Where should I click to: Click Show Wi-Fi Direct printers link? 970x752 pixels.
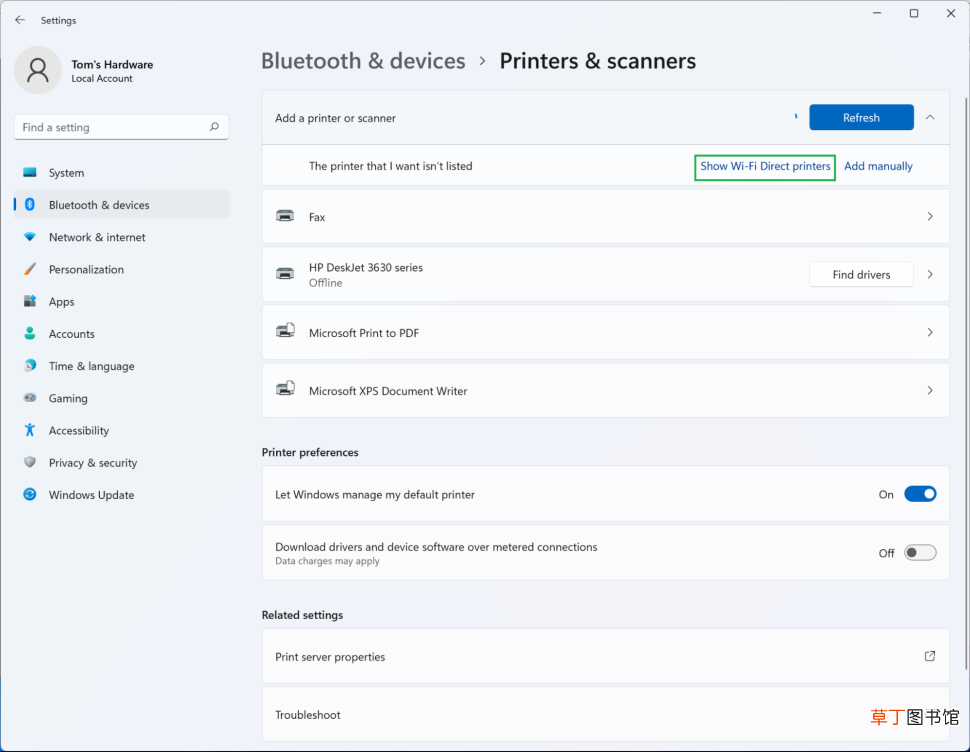tap(765, 166)
